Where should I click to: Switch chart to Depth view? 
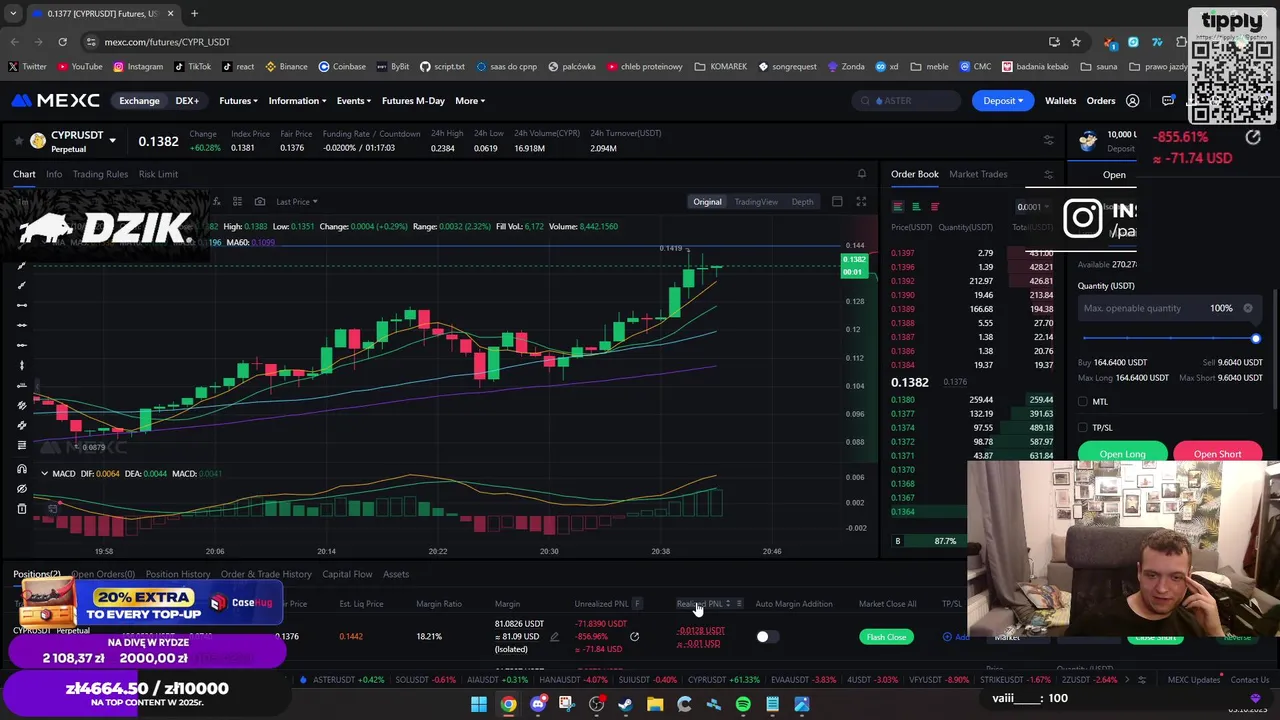point(803,202)
